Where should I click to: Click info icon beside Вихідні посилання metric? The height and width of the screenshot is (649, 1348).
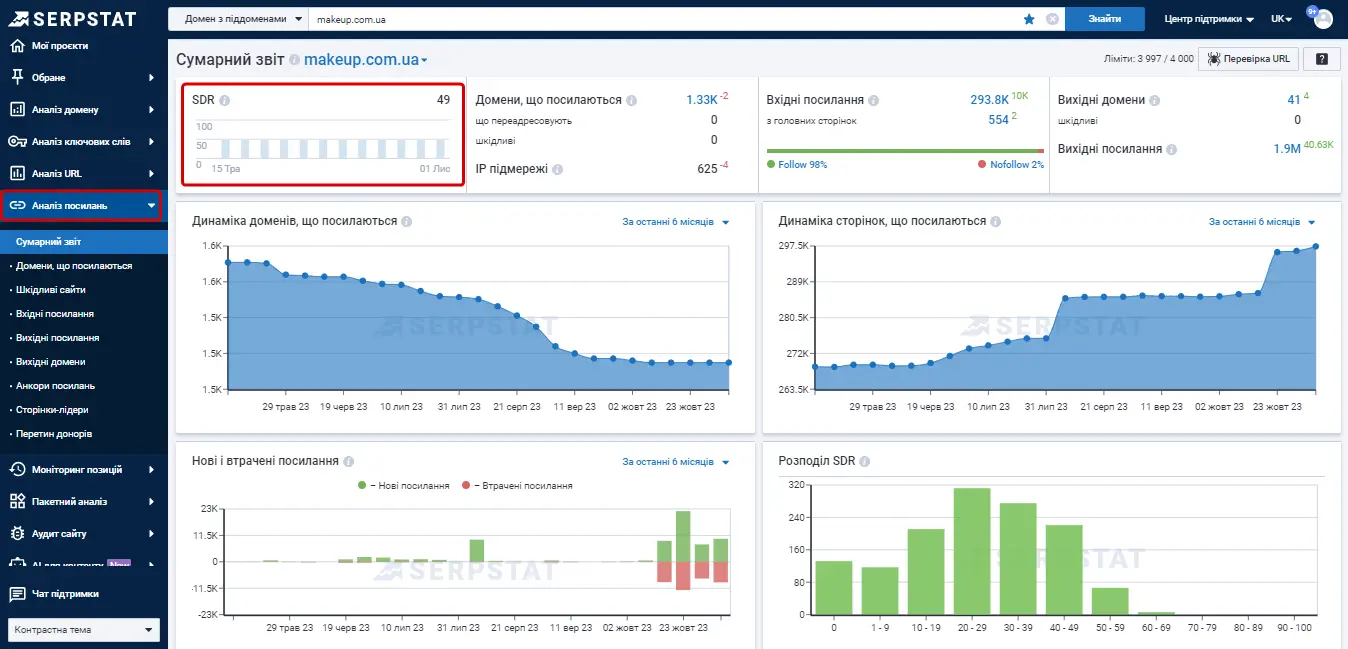click(1172, 149)
